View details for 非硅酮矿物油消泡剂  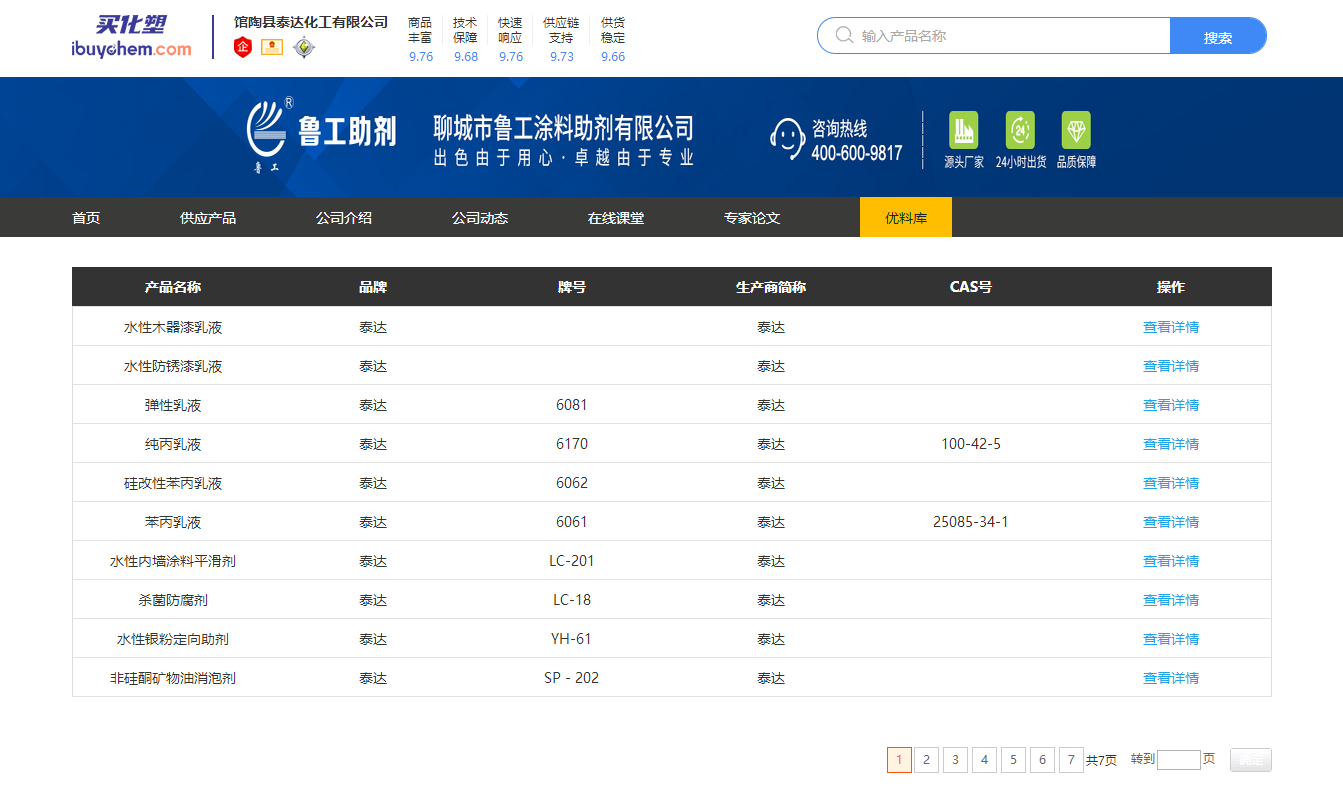pos(1171,678)
